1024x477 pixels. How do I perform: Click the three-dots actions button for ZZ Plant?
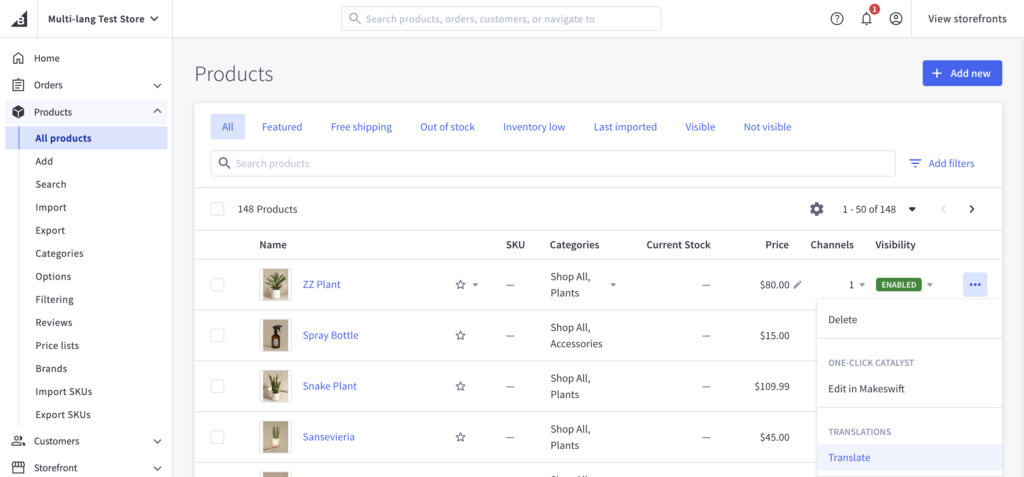[x=975, y=285]
